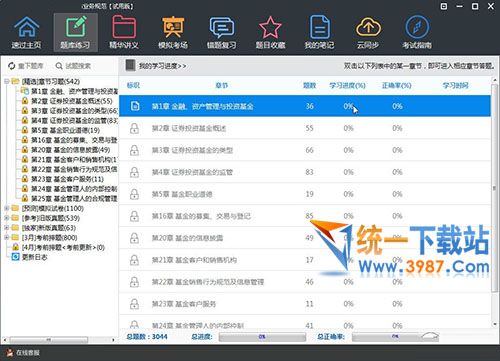The width and height of the screenshot is (500, 361).
Task: Collapse the 章节习题(542) tree folder
Action: 6,81
